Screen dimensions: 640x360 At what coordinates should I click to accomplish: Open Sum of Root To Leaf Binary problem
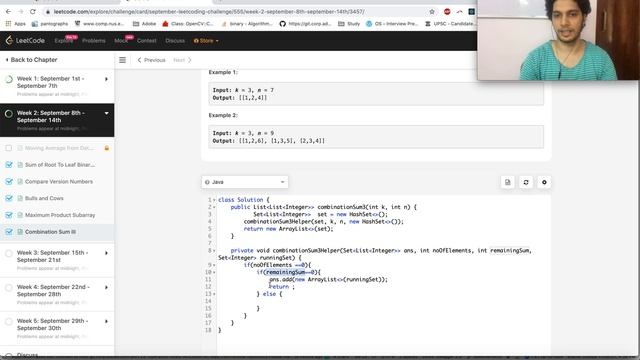[60, 165]
